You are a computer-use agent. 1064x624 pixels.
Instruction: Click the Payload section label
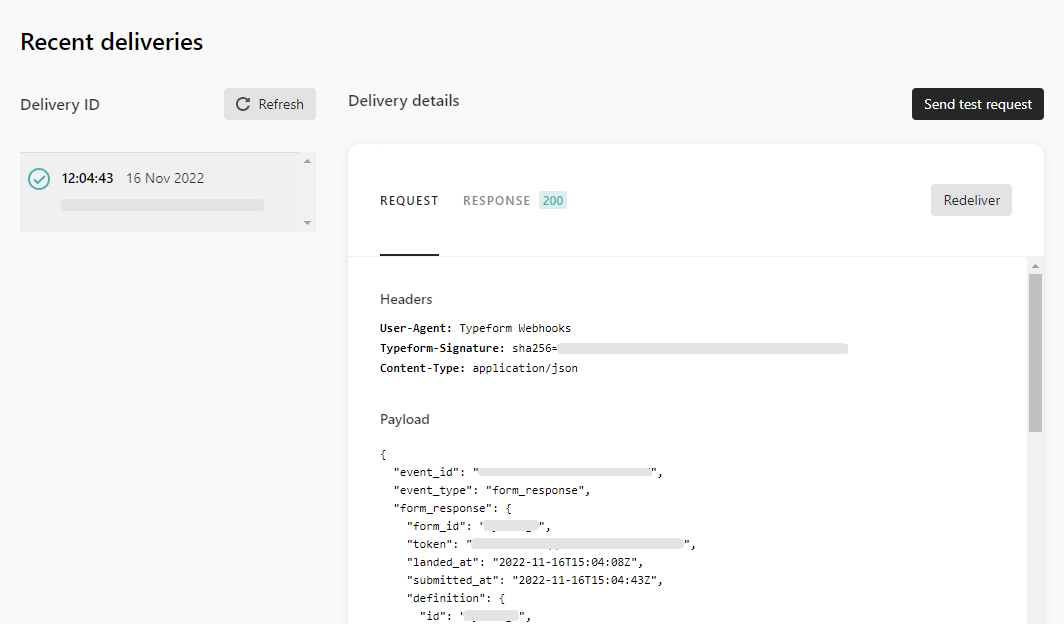[x=404, y=418]
